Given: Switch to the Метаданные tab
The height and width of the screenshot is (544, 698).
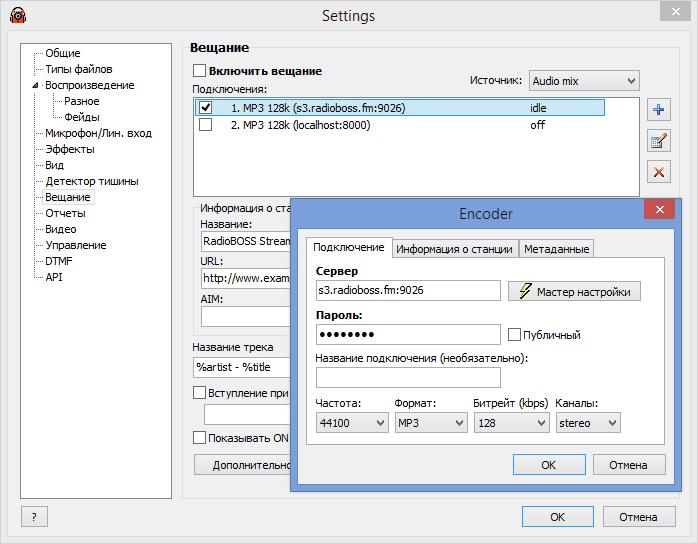Looking at the screenshot, I should coord(556,249).
